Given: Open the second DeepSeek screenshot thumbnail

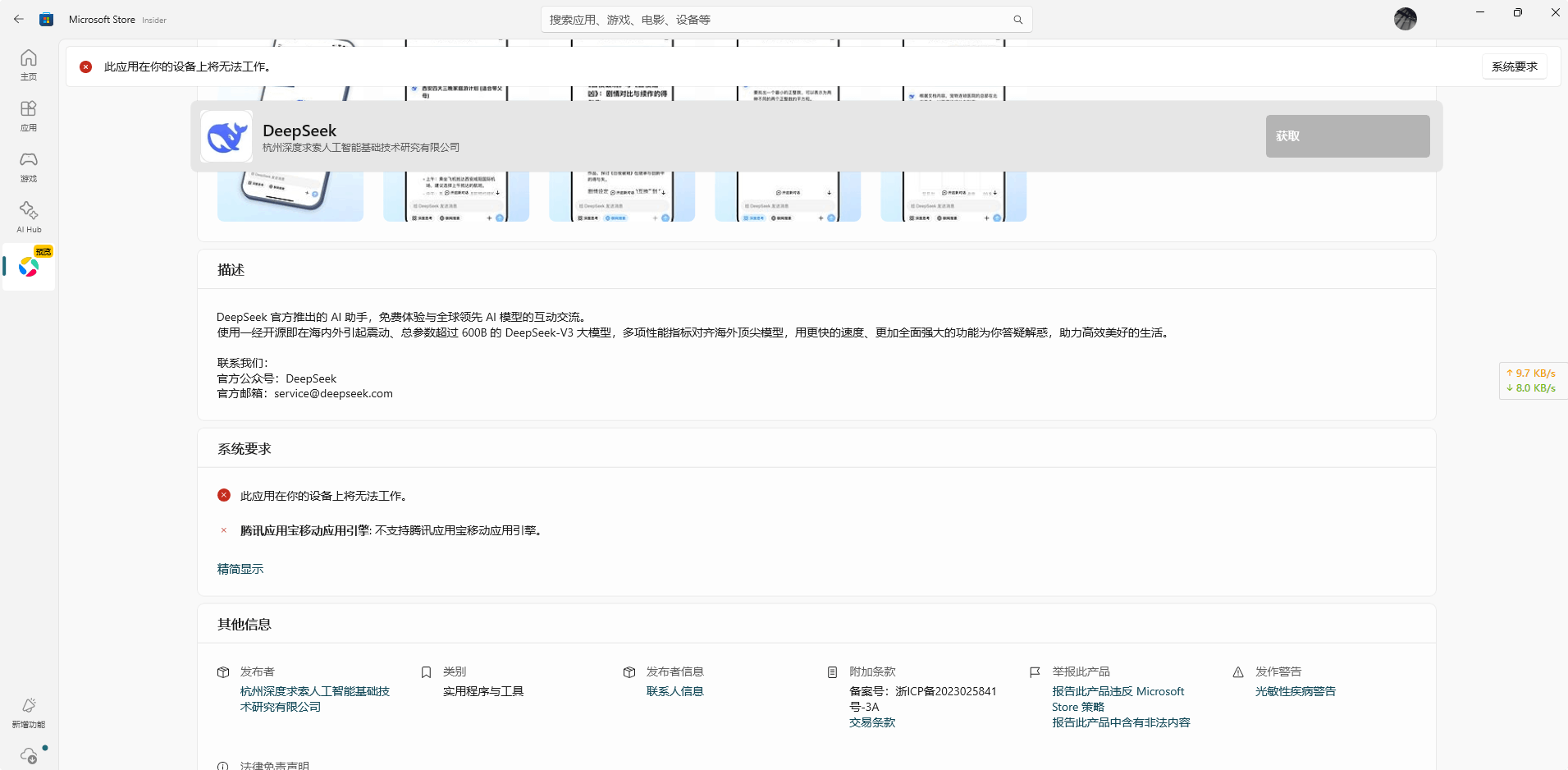Looking at the screenshot, I should click(x=456, y=196).
